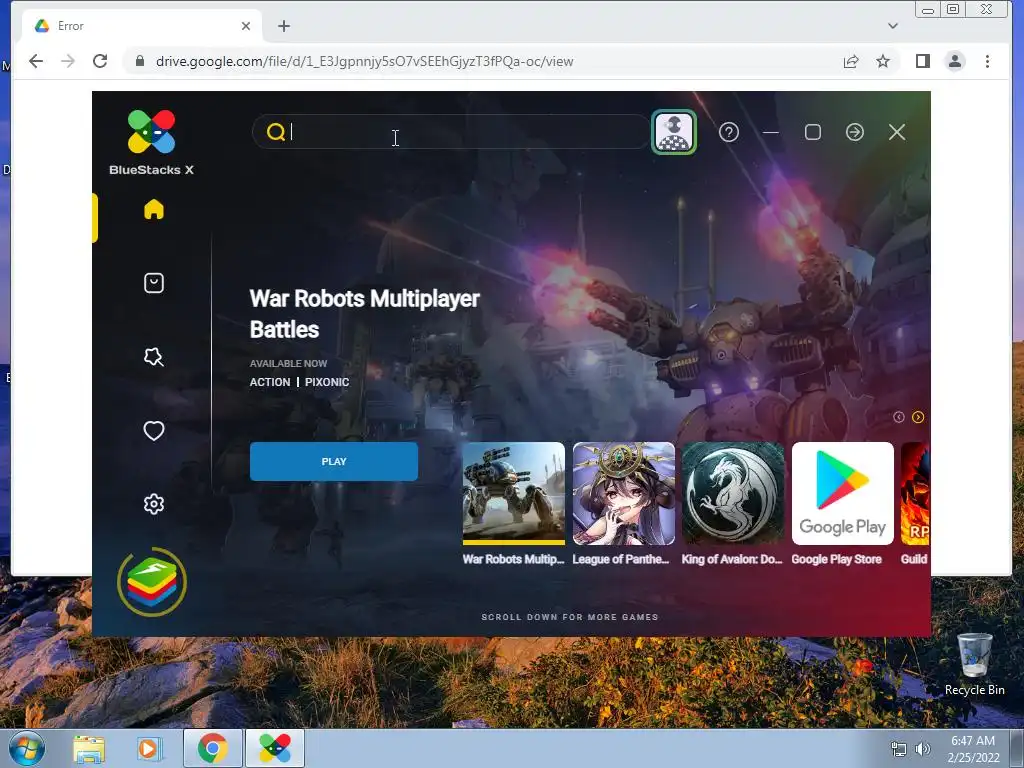The image size is (1024, 768).
Task: Click the circled arrow icon in BlueStacks header
Action: [855, 133]
